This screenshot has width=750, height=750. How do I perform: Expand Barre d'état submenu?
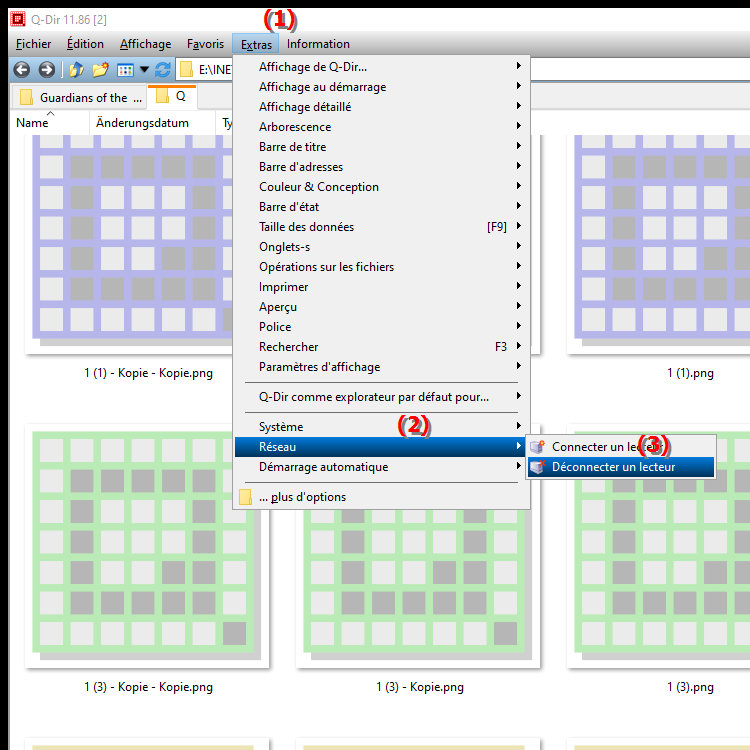[382, 207]
